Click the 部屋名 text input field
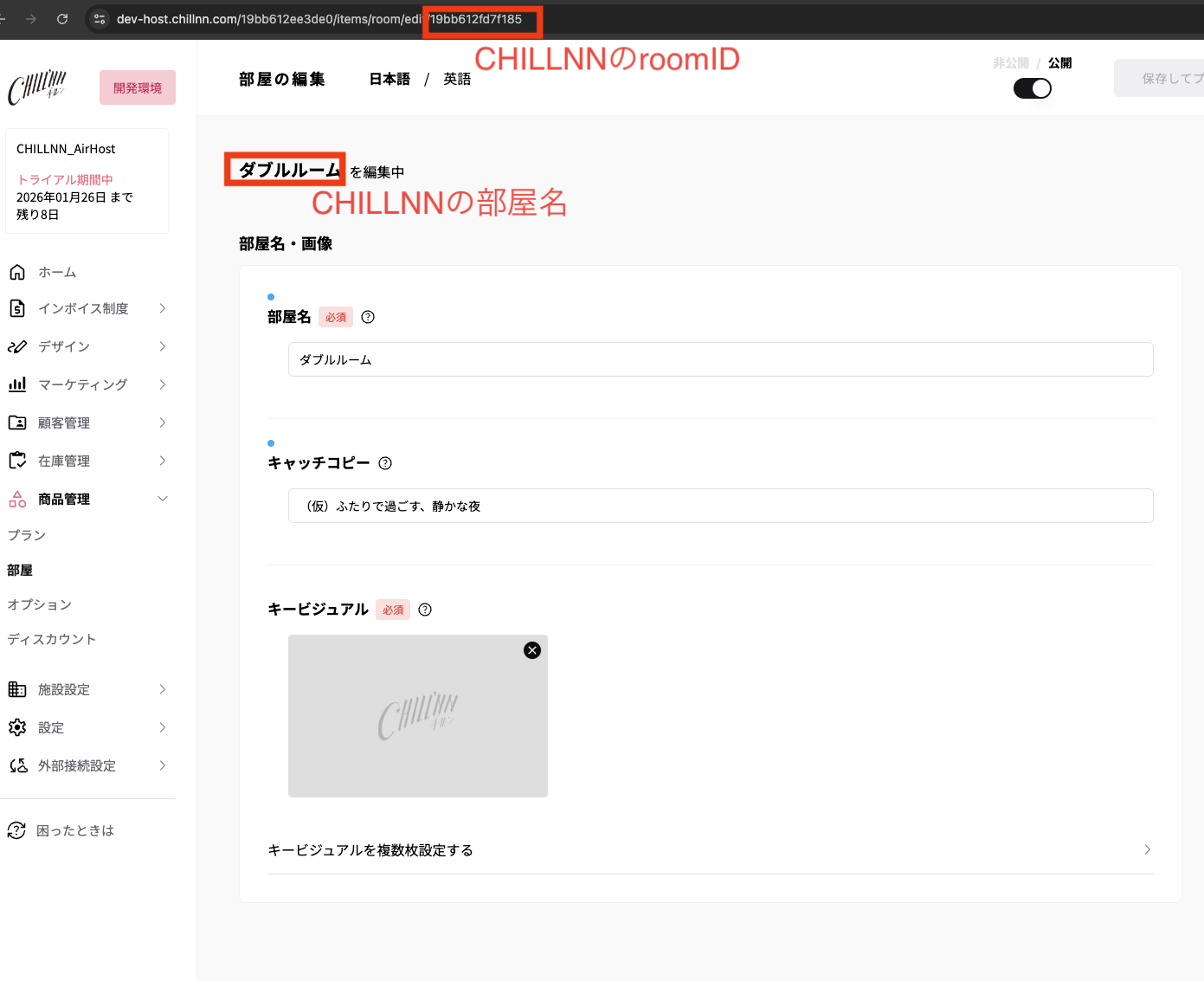1204x981 pixels. [x=720, y=359]
